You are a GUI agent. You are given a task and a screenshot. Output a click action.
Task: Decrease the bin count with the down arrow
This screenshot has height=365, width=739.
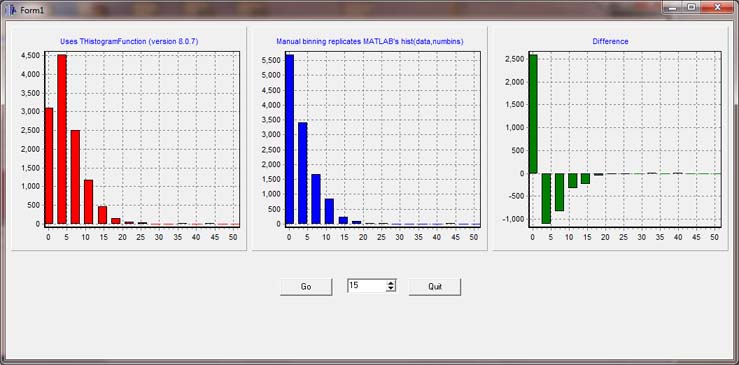pos(391,288)
